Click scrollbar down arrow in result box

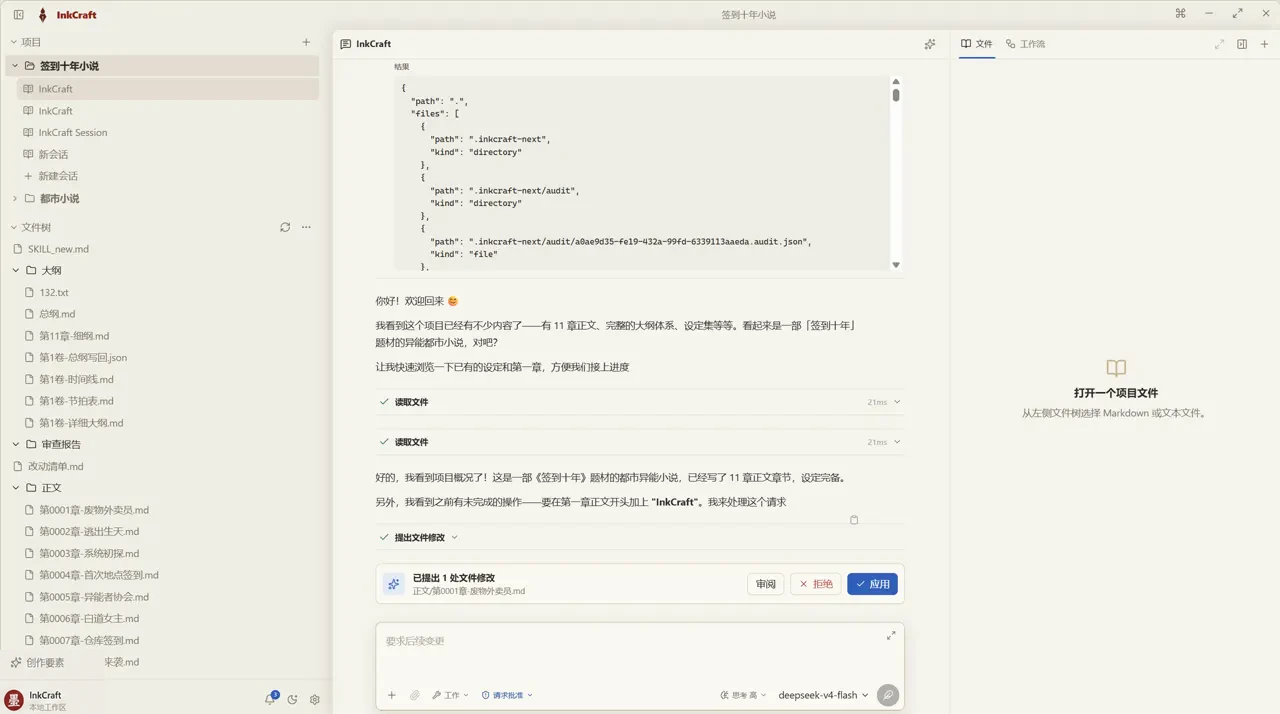pyautogui.click(x=896, y=265)
